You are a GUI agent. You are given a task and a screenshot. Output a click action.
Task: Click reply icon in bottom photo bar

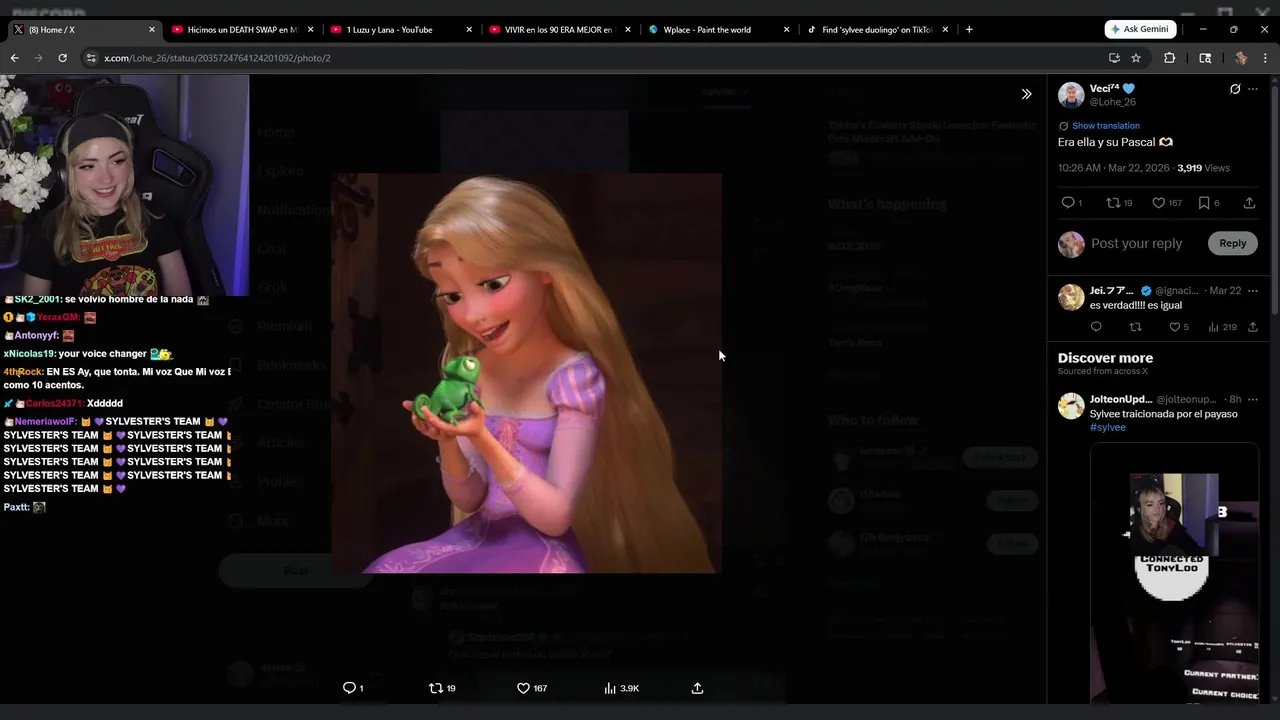tap(349, 688)
